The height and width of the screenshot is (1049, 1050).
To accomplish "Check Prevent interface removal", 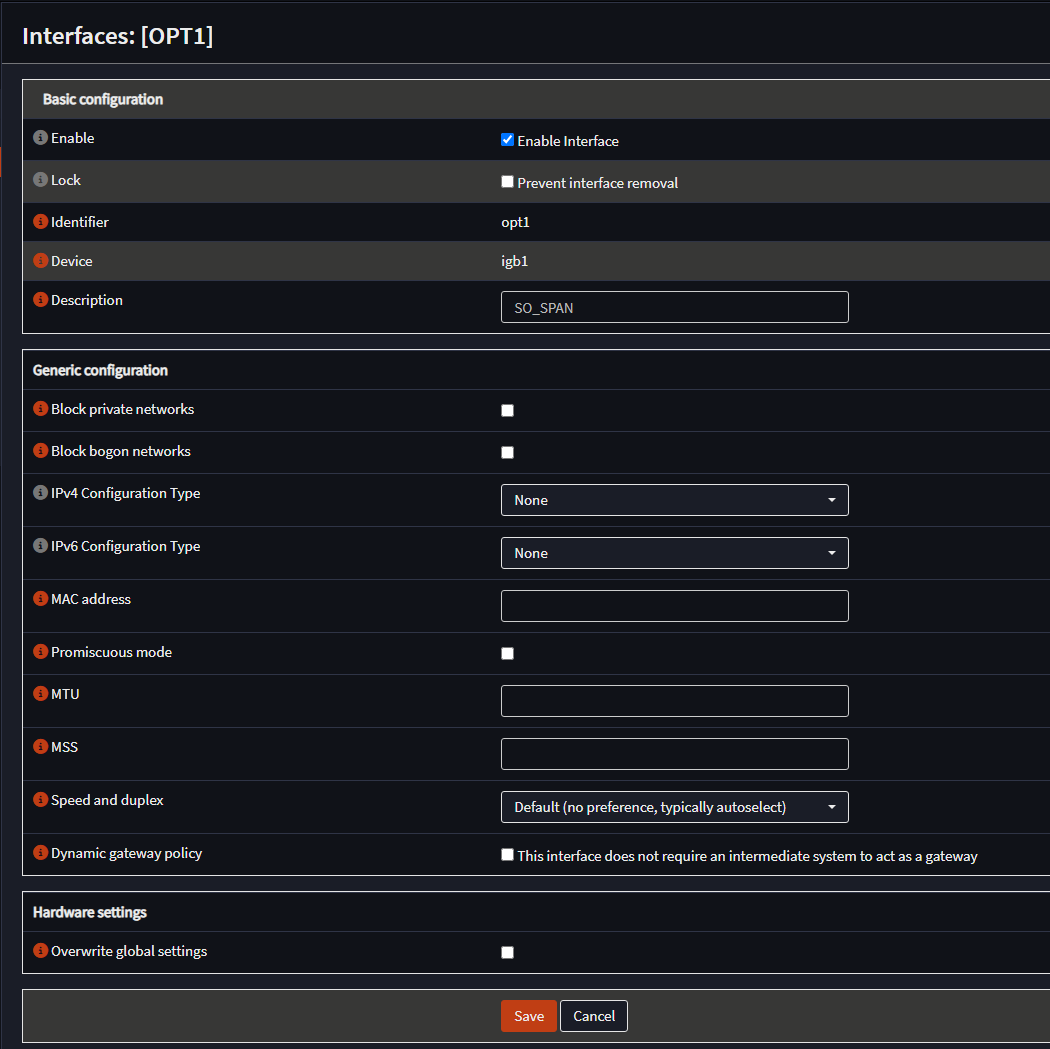I will tap(508, 182).
